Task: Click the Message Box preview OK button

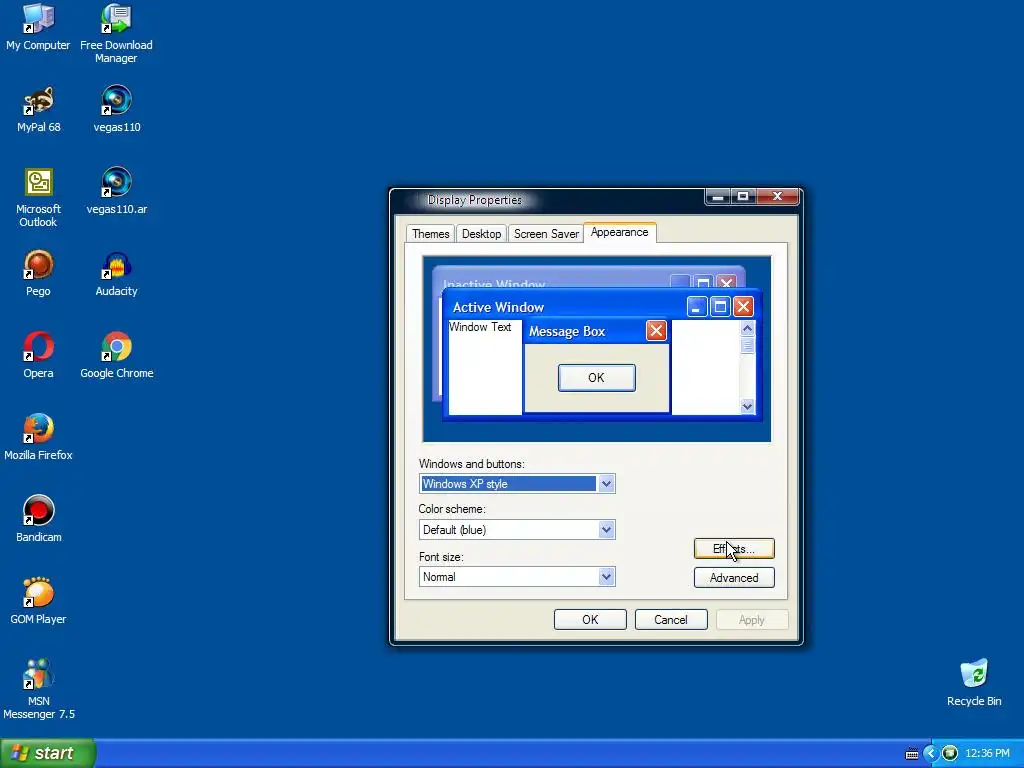Action: [x=596, y=377]
